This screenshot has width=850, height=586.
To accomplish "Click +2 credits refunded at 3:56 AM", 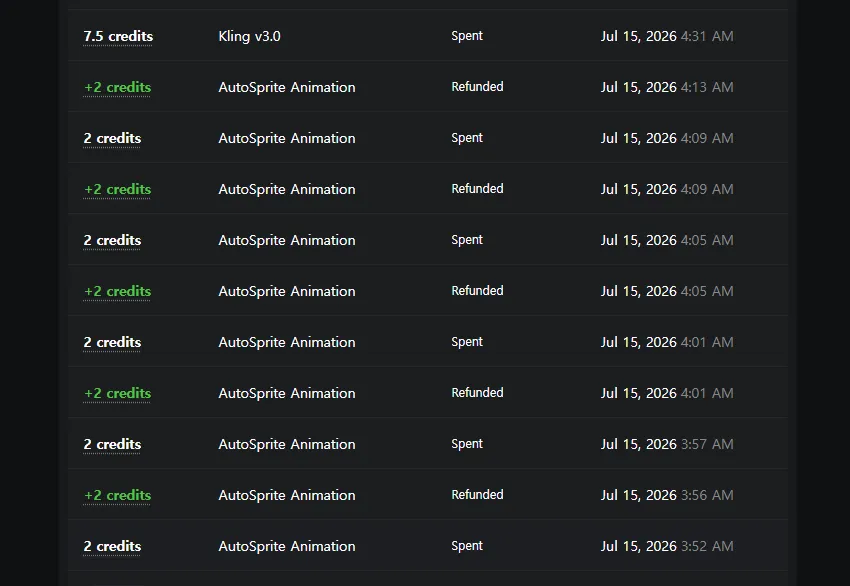I will coord(118,495).
